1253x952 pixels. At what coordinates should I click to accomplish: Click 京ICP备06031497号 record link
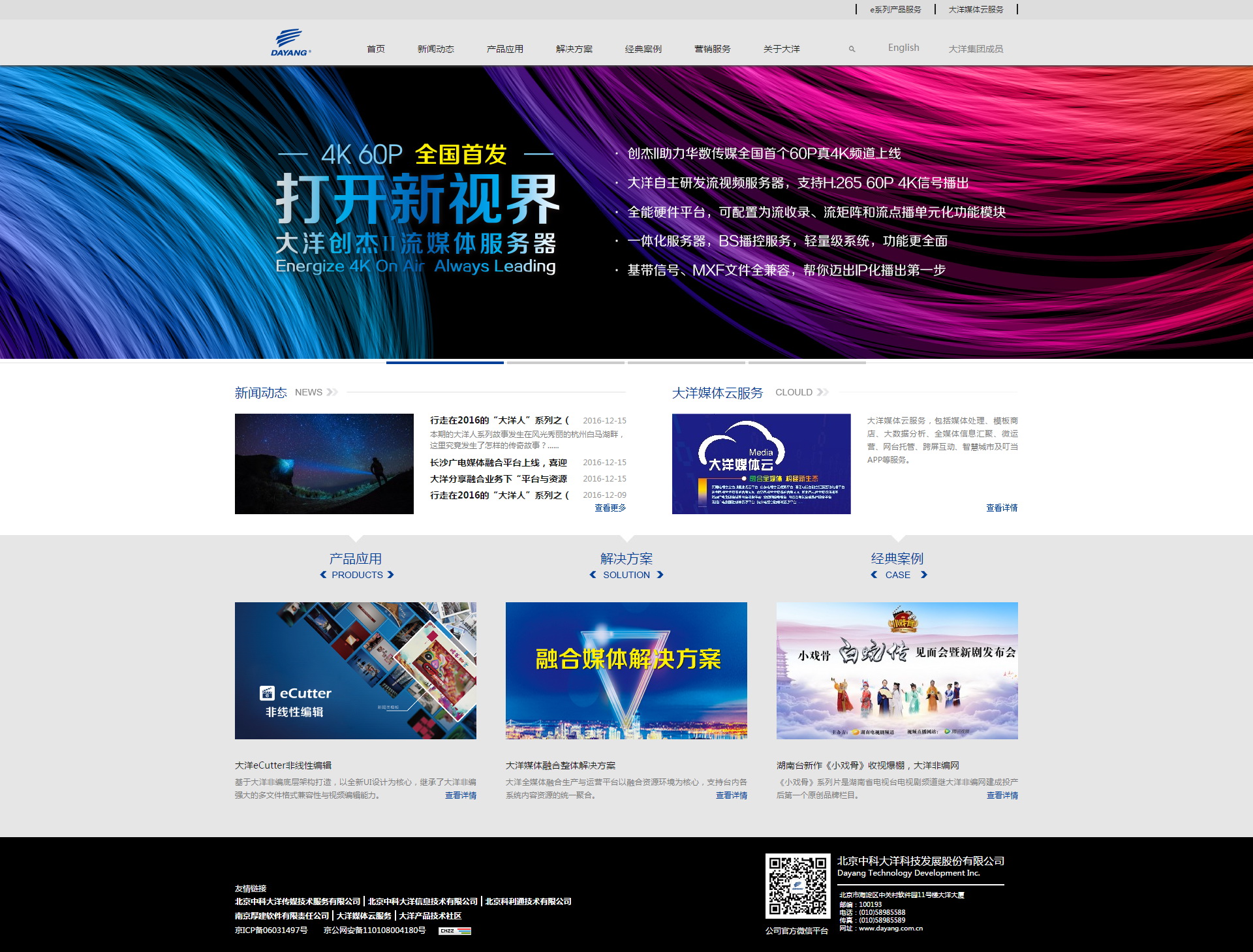(271, 930)
